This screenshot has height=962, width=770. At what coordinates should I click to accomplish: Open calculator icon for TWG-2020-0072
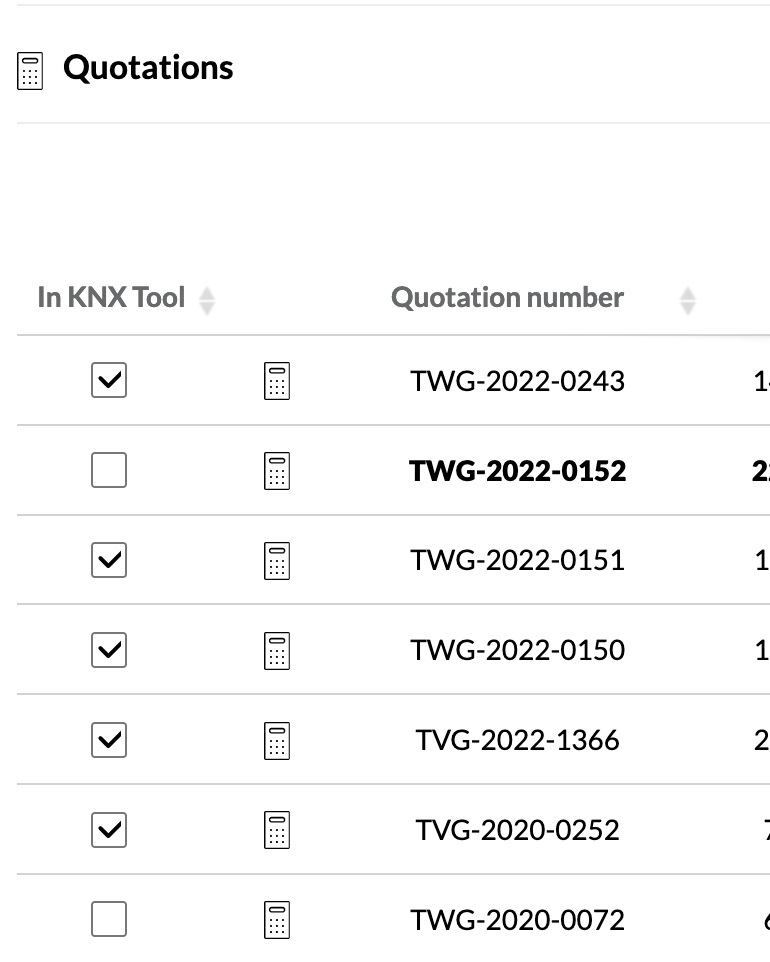pyautogui.click(x=277, y=920)
